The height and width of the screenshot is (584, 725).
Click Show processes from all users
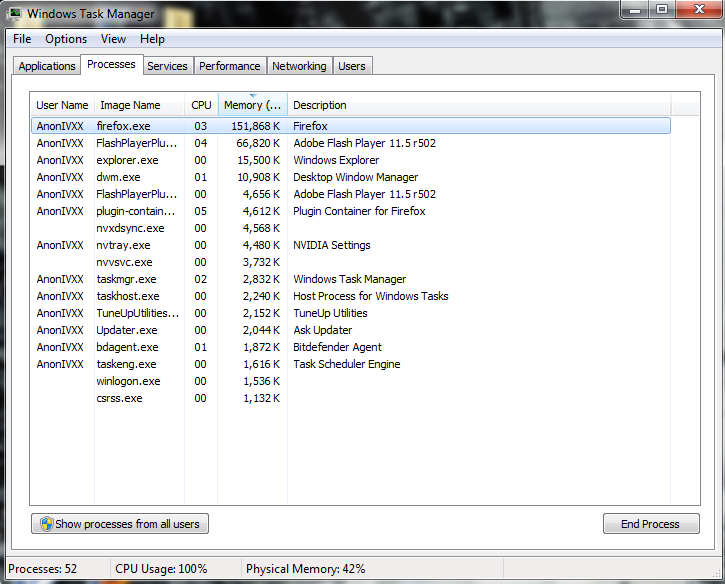point(120,524)
